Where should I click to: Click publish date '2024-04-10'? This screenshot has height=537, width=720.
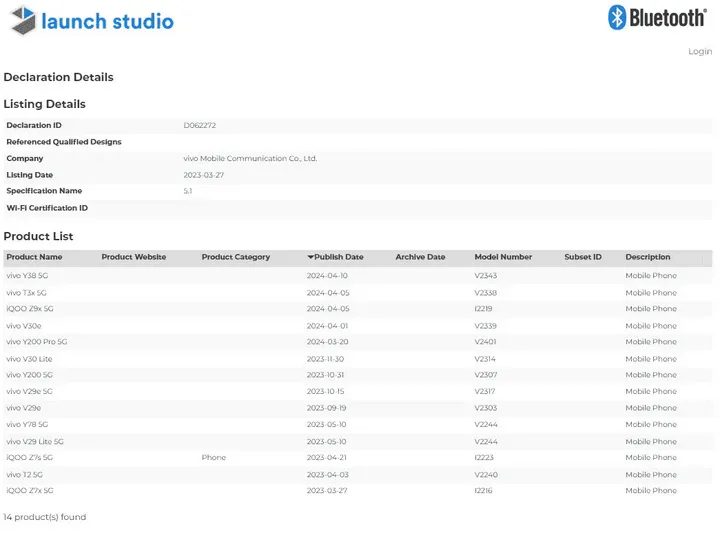(327, 276)
